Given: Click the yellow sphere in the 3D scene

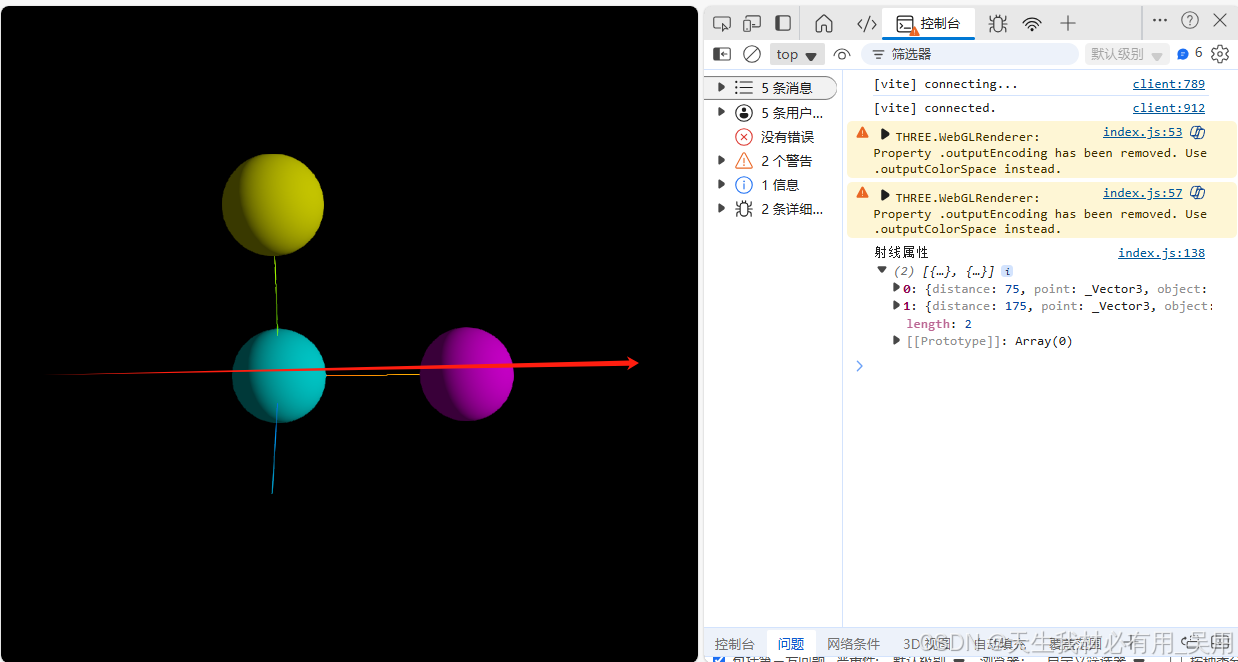Looking at the screenshot, I should pyautogui.click(x=273, y=204).
